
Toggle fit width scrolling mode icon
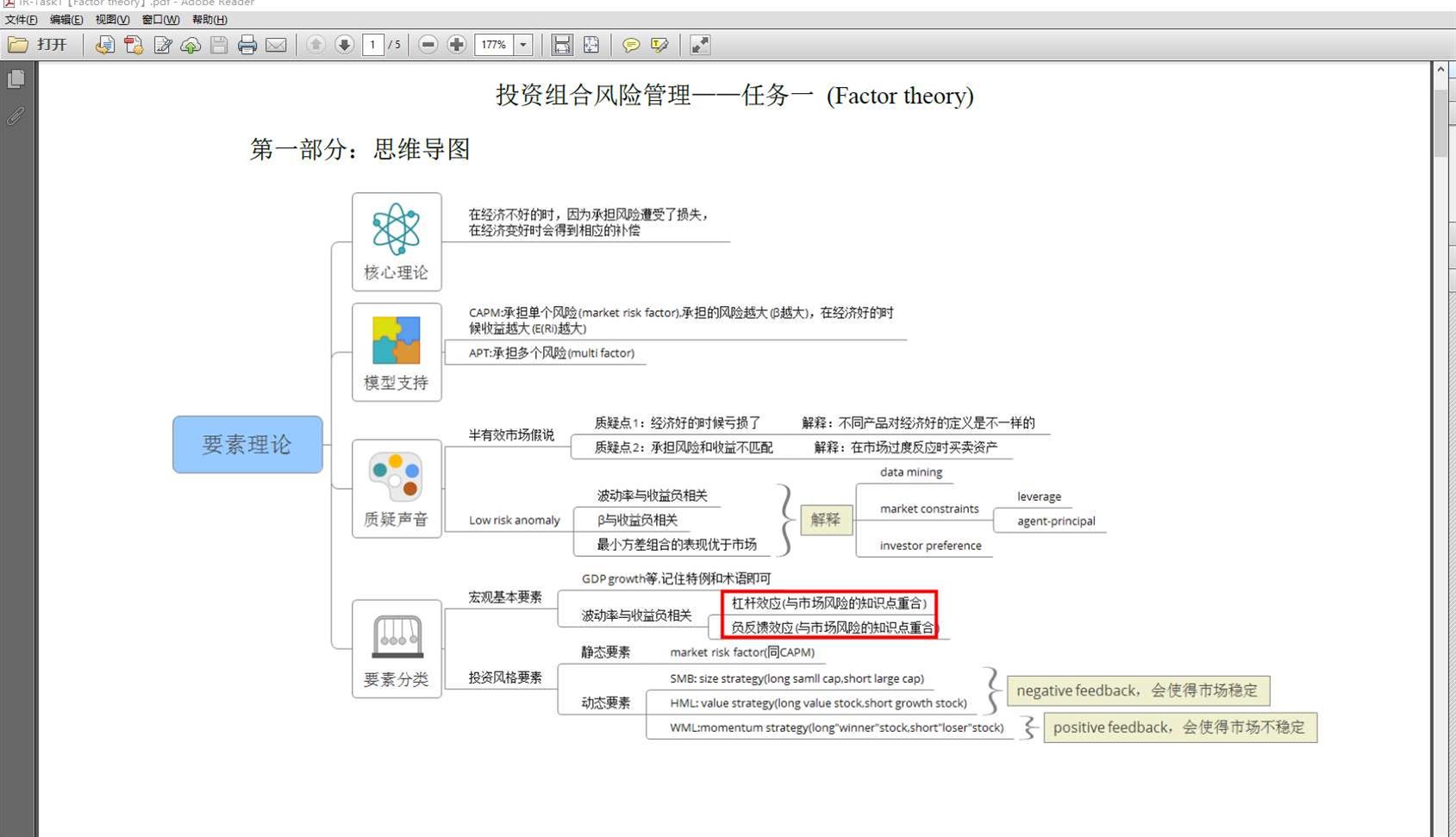point(562,45)
